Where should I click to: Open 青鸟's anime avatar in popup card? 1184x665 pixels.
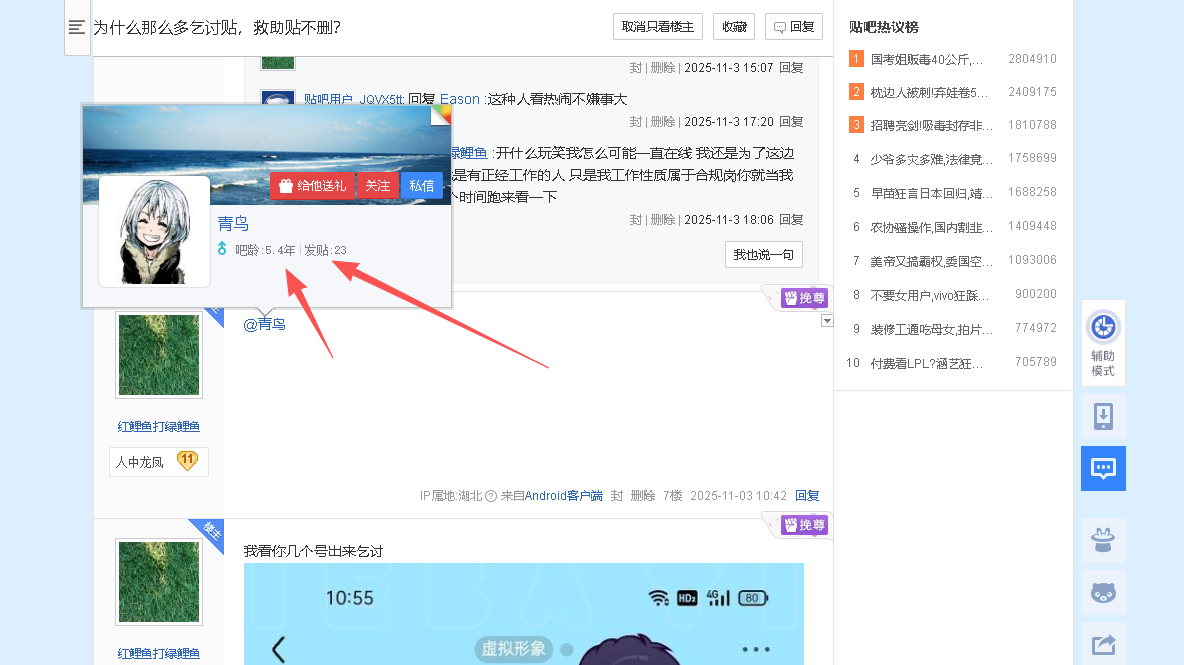pyautogui.click(x=154, y=232)
